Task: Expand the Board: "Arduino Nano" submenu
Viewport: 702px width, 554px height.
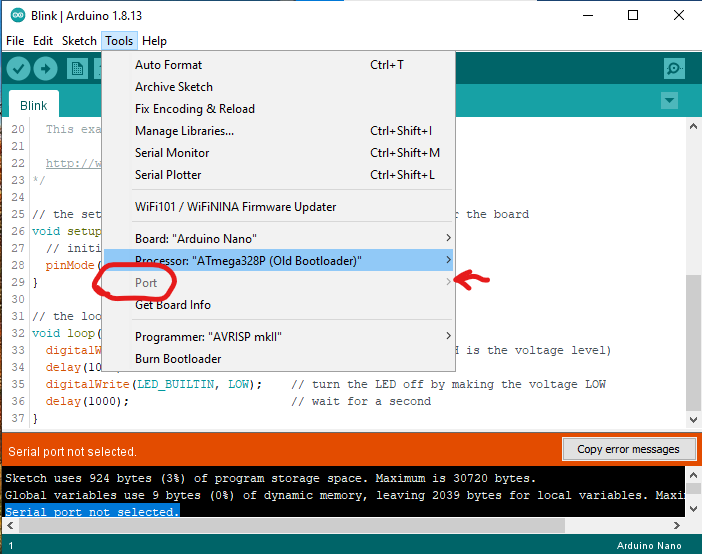Action: coord(278,239)
